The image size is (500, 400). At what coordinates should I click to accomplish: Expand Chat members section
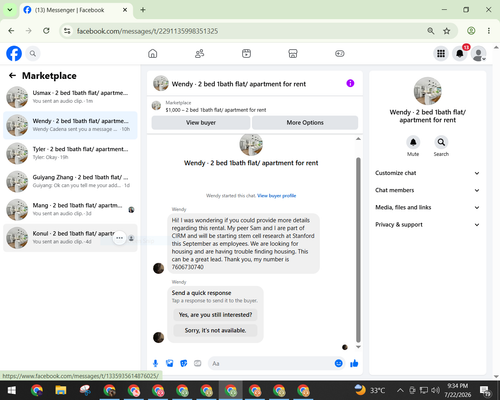(427, 190)
